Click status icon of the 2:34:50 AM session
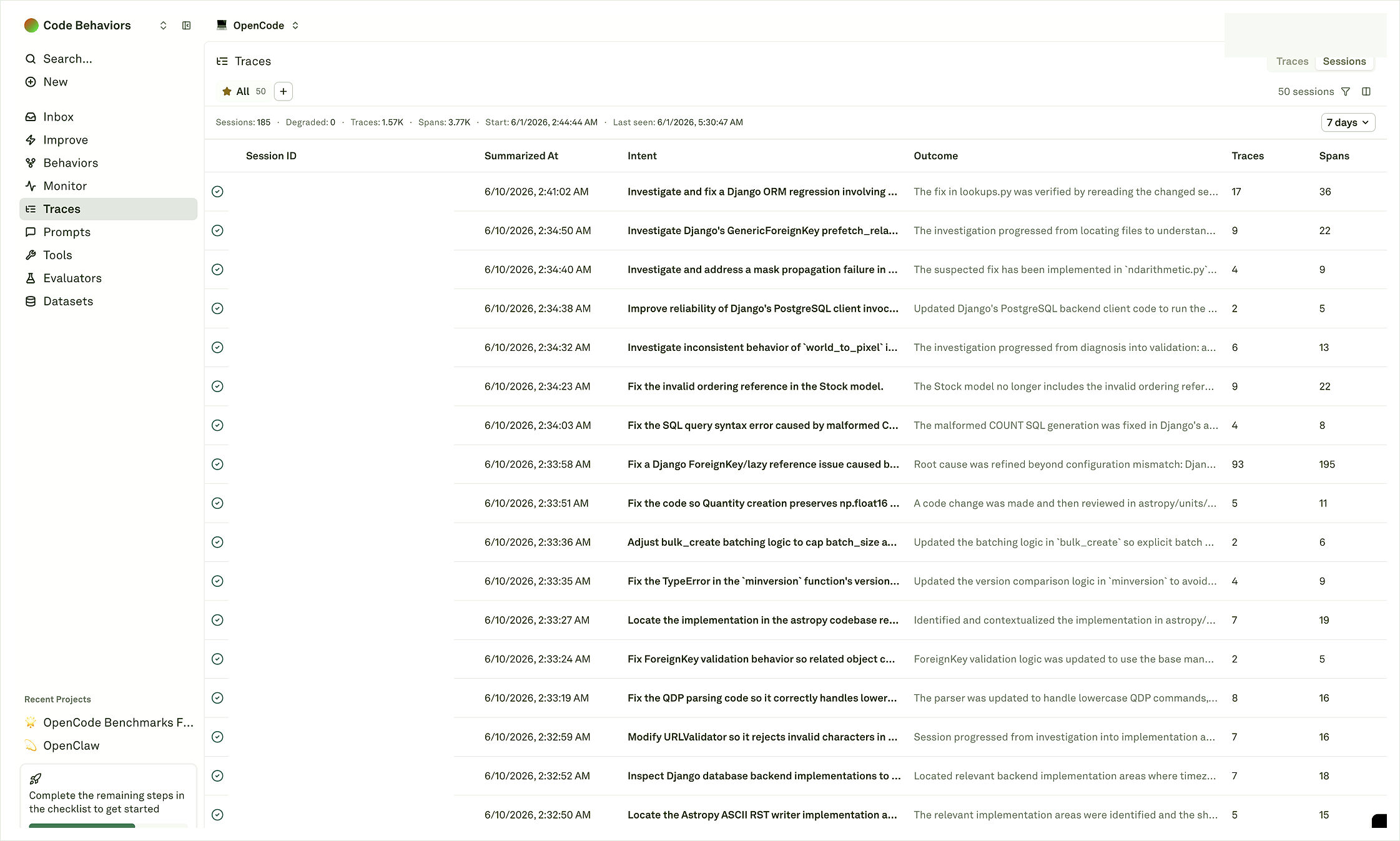This screenshot has height=841, width=1400. click(217, 230)
